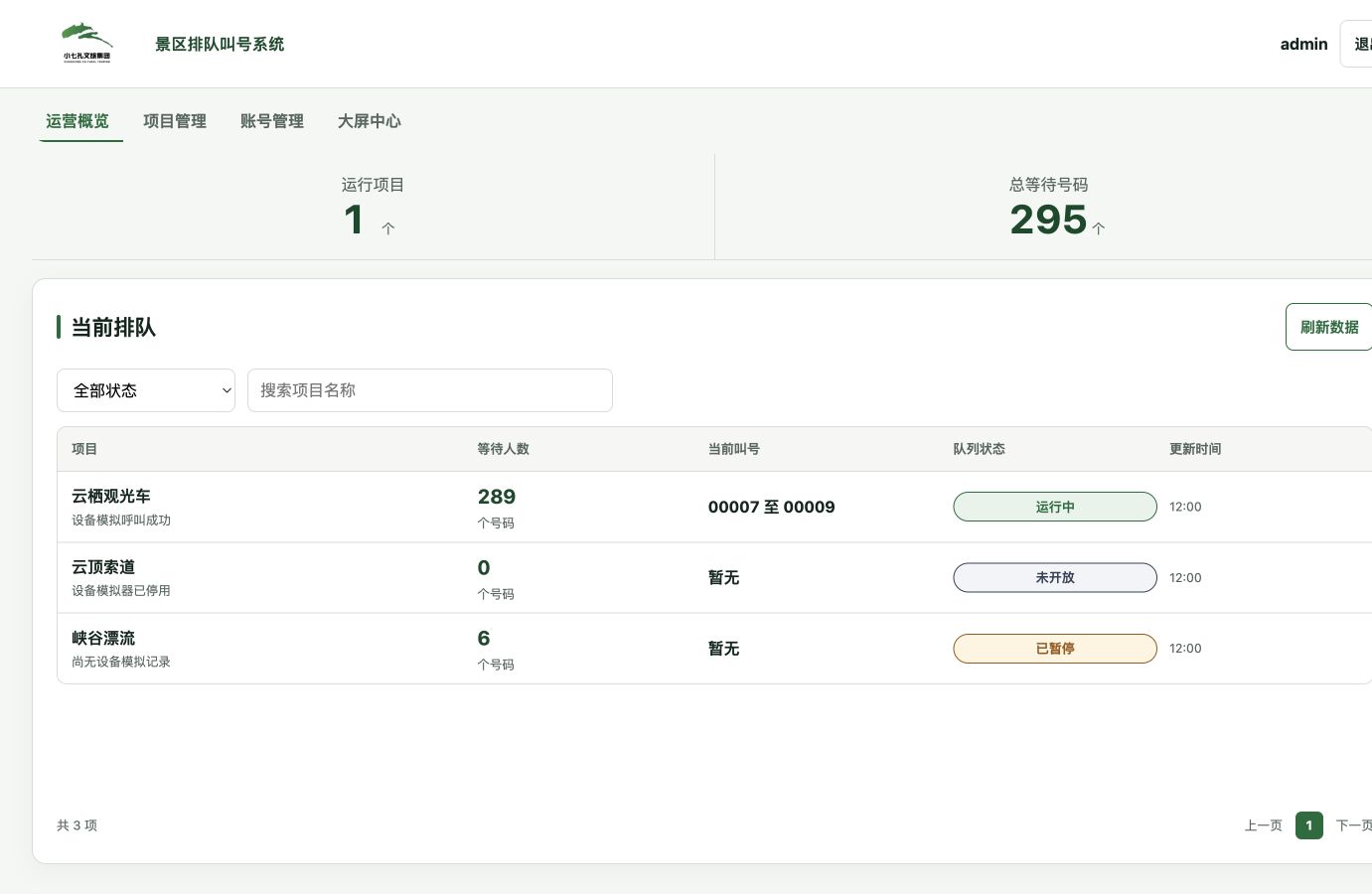The height and width of the screenshot is (894, 1372).
Task: Click the 队列状态 column header
Action: [x=980, y=449]
